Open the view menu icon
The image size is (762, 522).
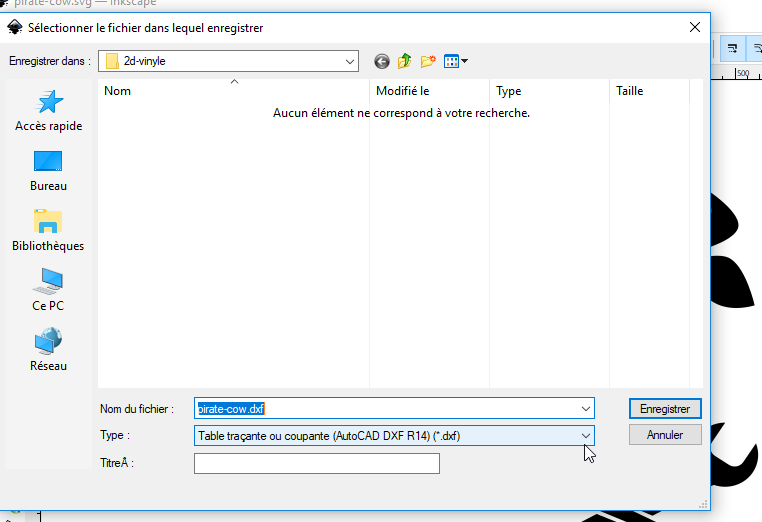451,61
